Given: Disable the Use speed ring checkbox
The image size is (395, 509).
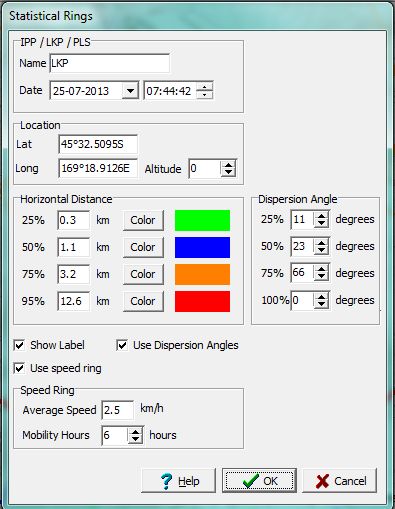Looking at the screenshot, I should click(19, 368).
